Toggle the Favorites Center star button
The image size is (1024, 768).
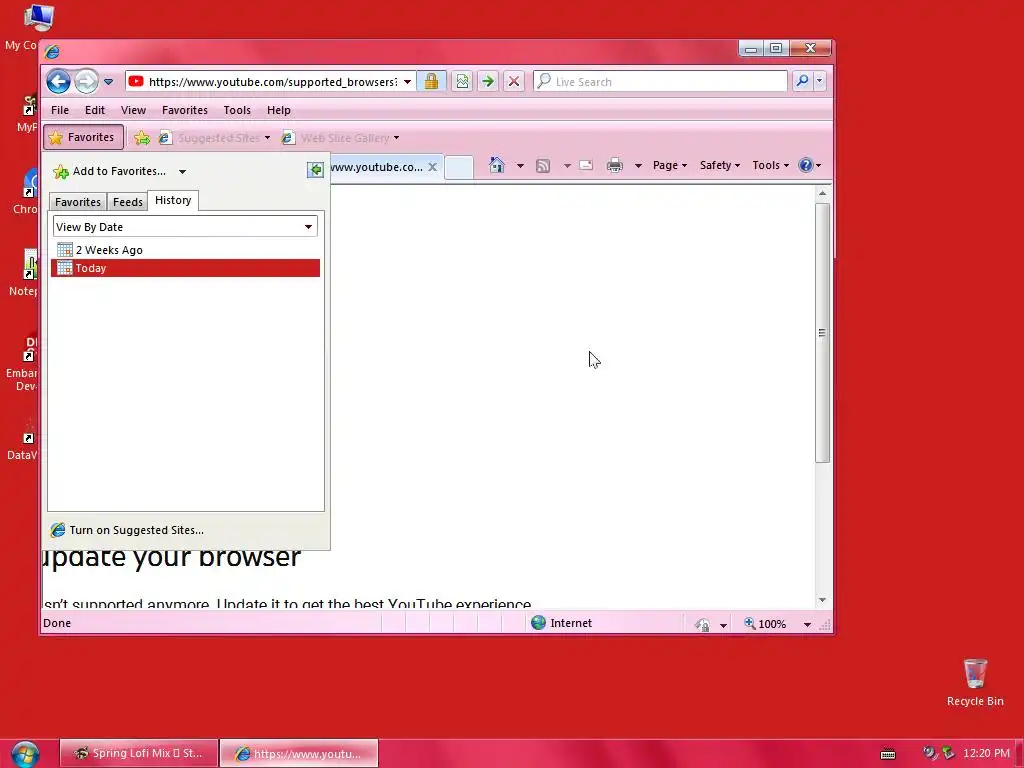(83, 137)
